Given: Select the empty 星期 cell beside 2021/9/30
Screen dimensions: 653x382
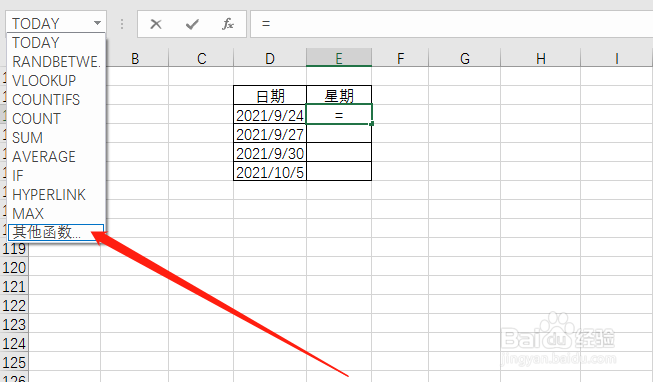Looking at the screenshot, I should 339,153.
